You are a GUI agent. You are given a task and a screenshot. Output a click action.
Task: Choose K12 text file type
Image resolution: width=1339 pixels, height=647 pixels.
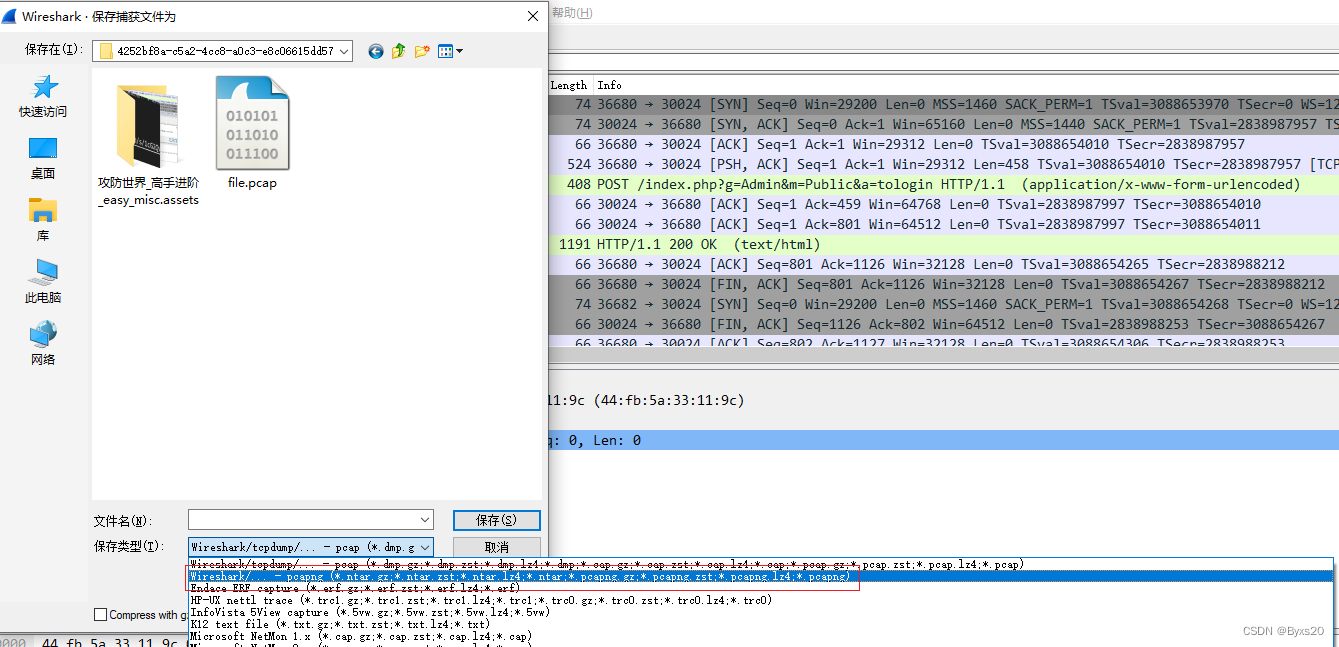761,624
